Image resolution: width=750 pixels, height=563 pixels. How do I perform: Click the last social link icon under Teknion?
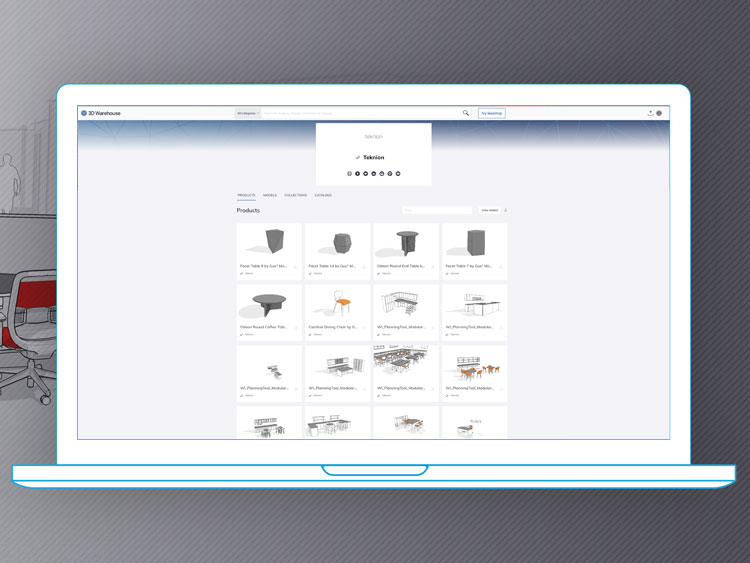[x=398, y=174]
